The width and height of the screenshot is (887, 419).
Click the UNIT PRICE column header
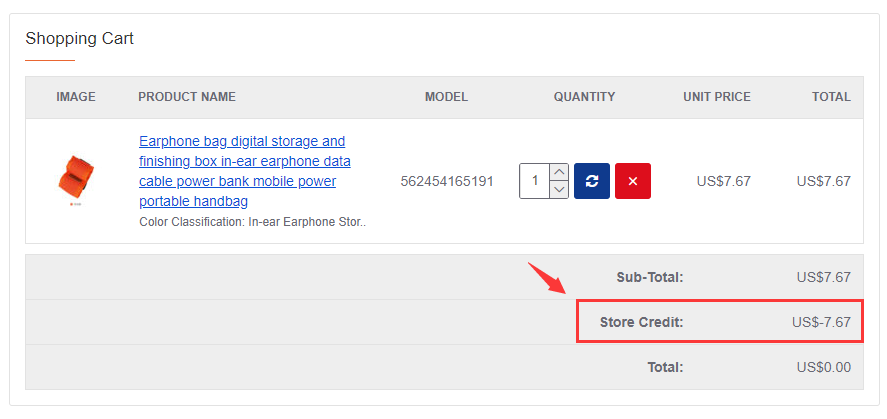(x=717, y=97)
